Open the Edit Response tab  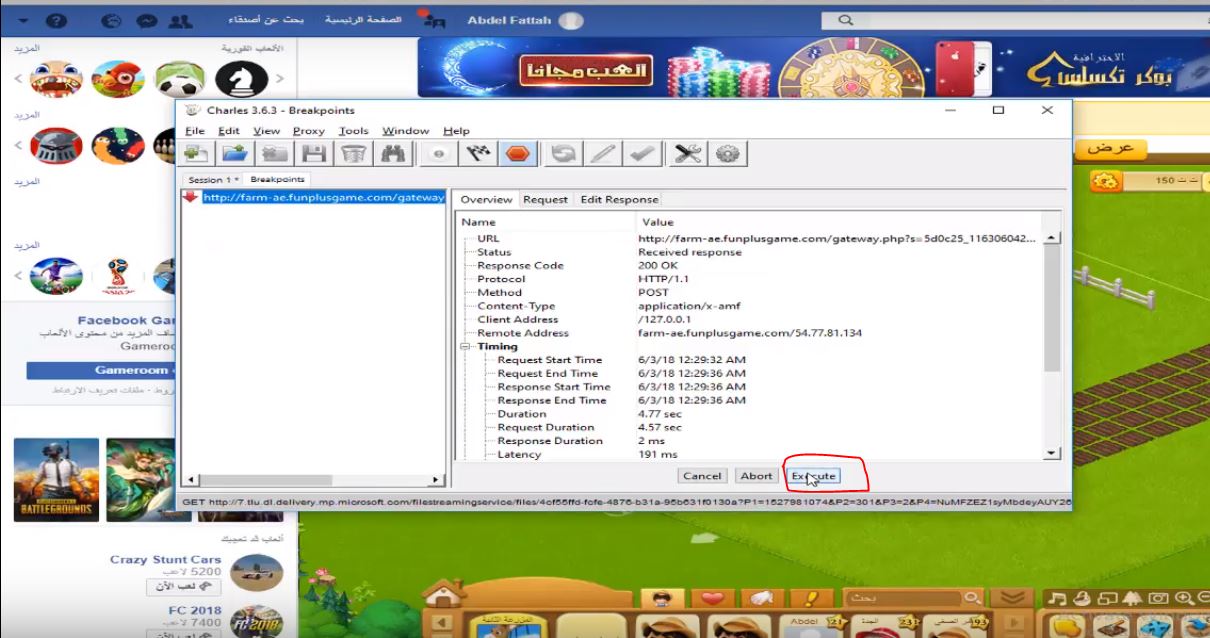[619, 200]
